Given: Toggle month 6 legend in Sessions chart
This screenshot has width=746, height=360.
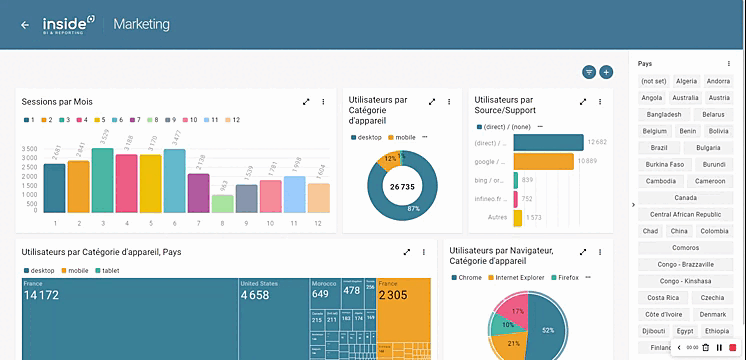Looking at the screenshot, I should [118, 120].
